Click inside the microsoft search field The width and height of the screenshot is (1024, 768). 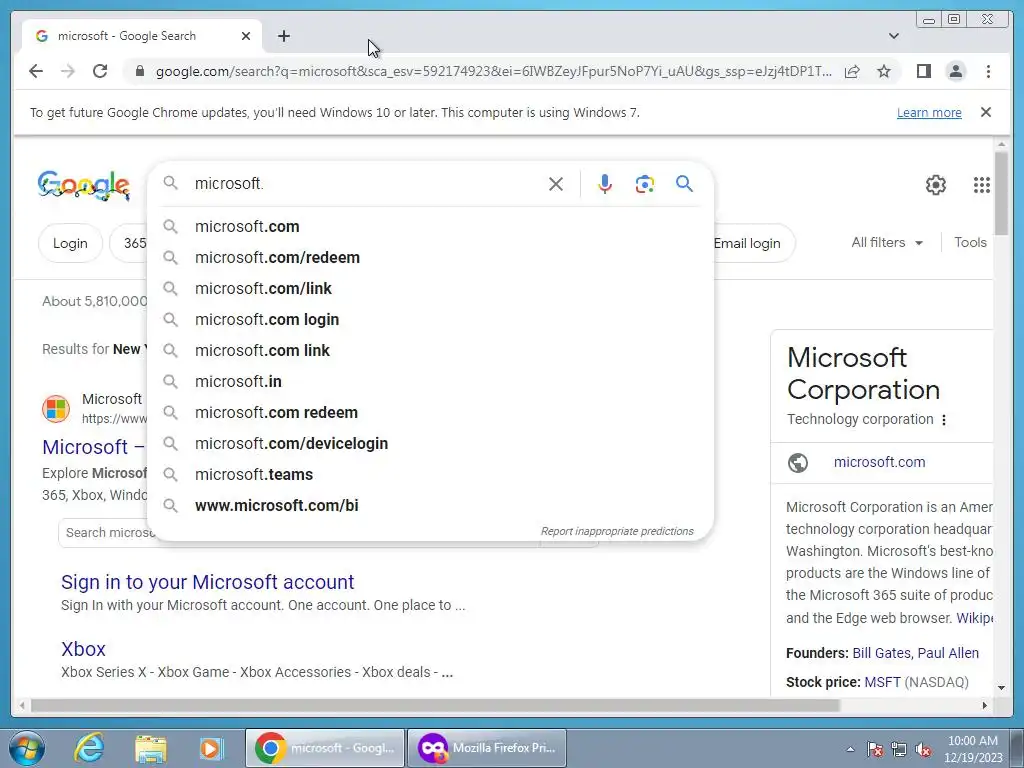(366, 184)
